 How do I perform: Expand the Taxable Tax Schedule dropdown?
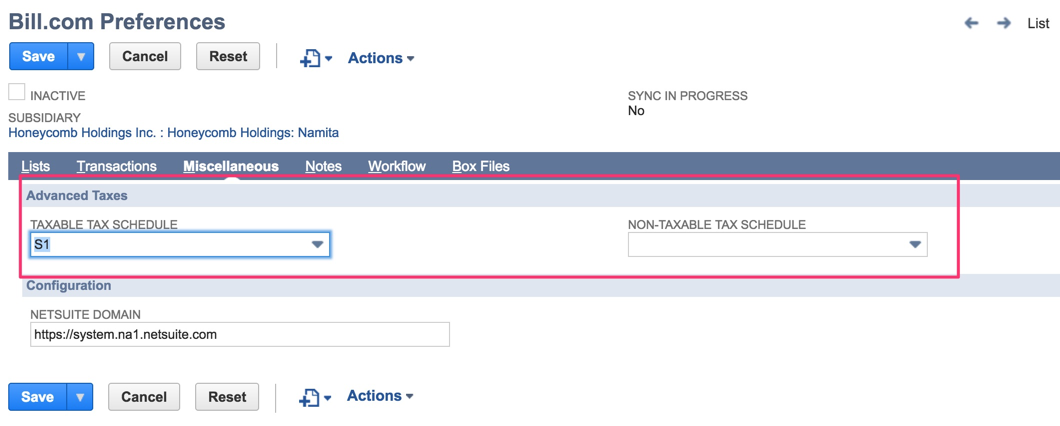click(x=317, y=244)
